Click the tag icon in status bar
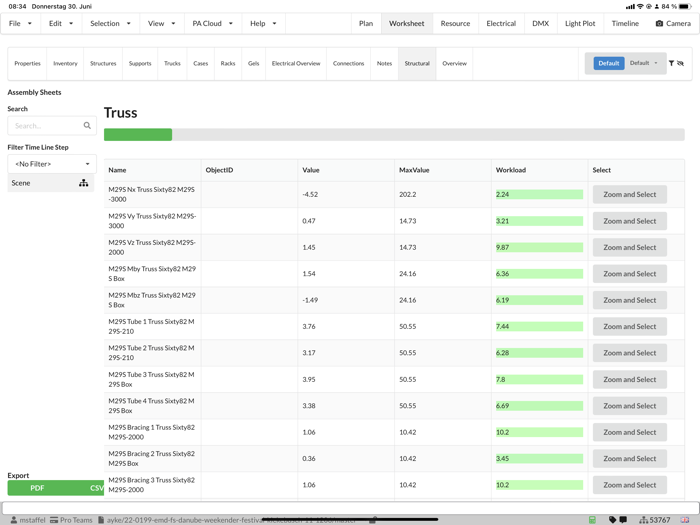 [612, 520]
